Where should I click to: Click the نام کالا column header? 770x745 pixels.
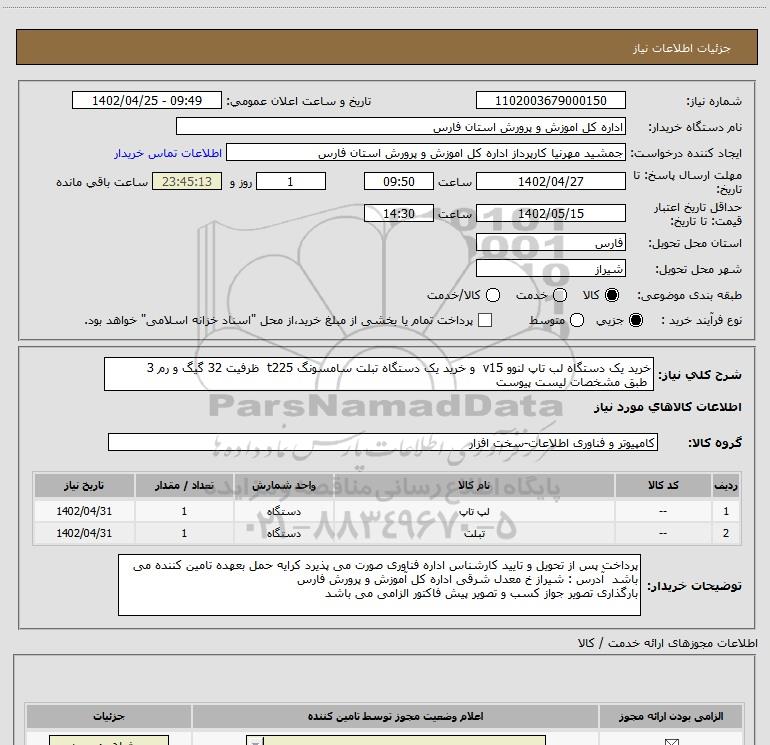click(x=474, y=486)
